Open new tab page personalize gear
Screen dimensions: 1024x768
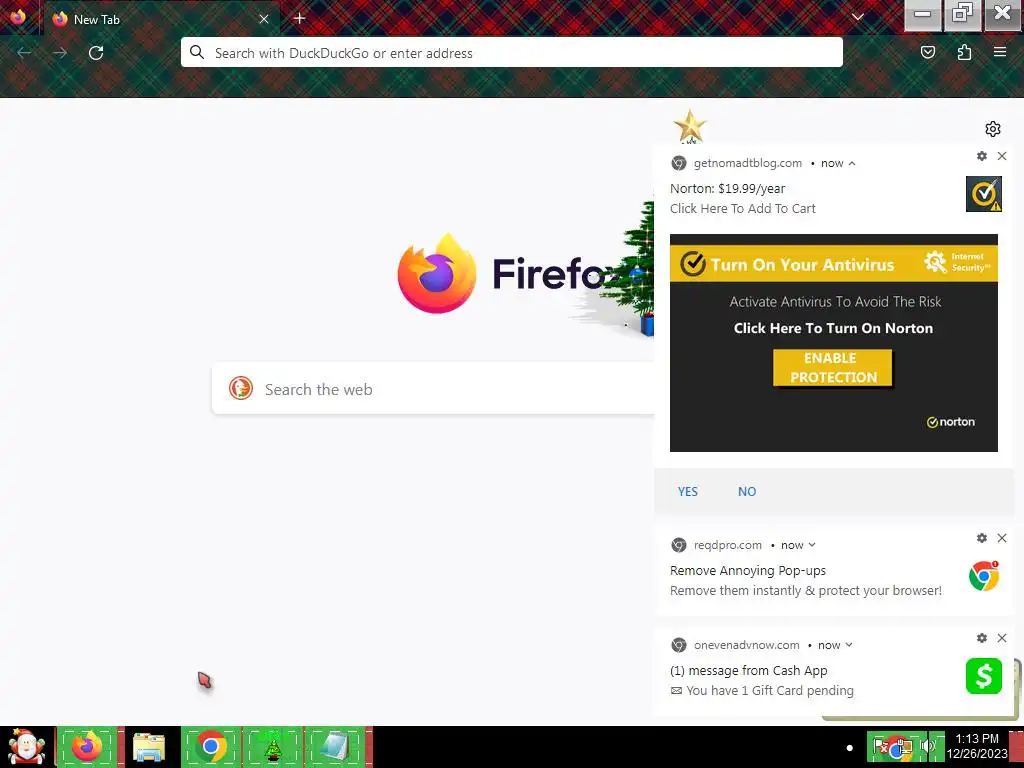click(x=993, y=129)
